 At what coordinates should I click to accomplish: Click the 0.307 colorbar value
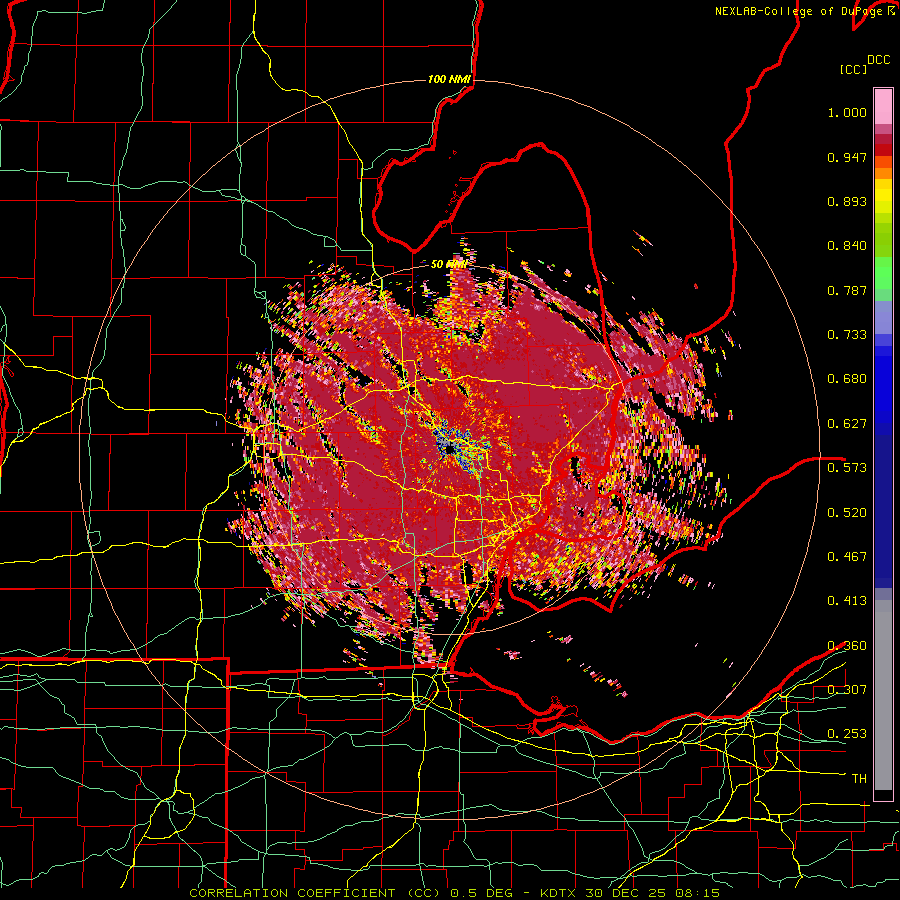847,690
